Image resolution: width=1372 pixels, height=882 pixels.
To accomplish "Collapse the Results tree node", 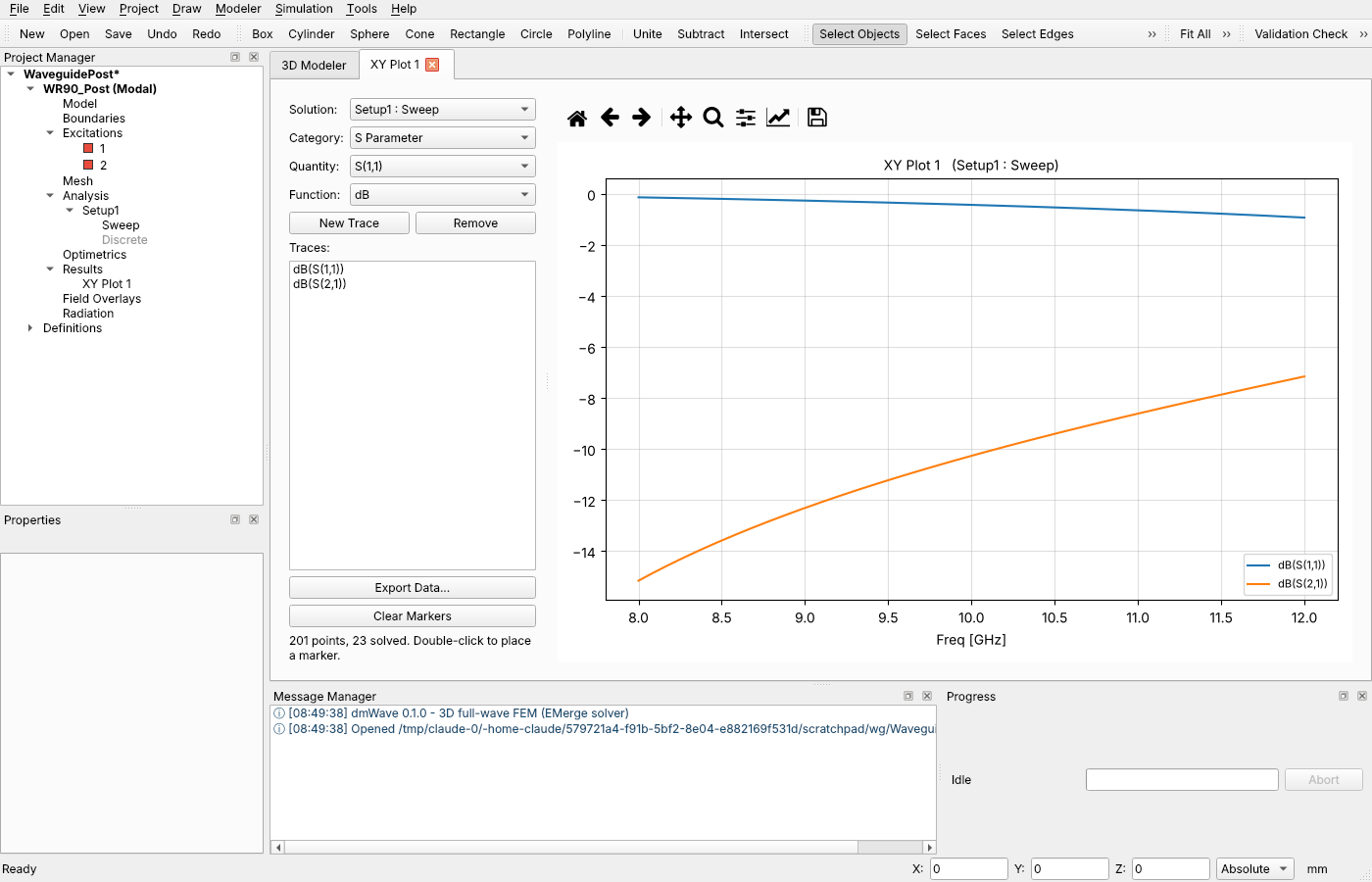I will pos(50,269).
